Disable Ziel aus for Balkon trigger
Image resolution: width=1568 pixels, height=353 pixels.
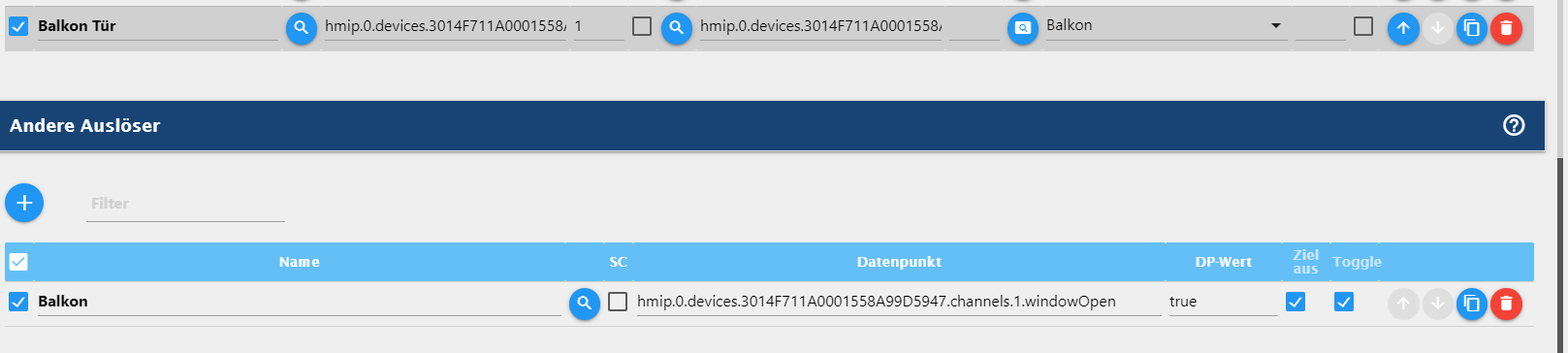[x=1296, y=302]
